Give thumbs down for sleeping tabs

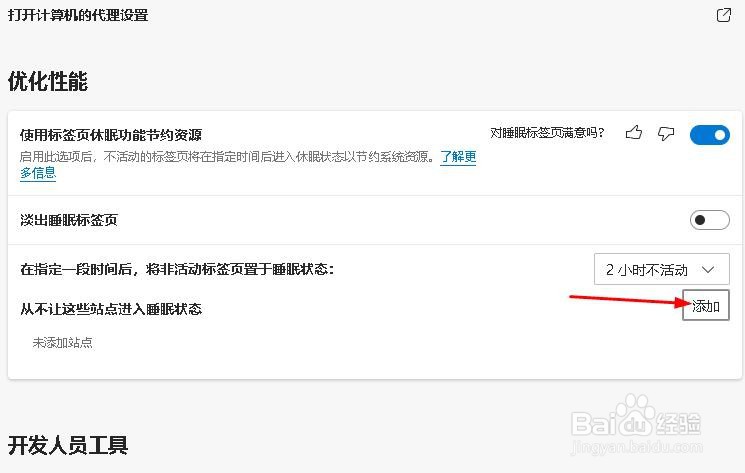666,134
